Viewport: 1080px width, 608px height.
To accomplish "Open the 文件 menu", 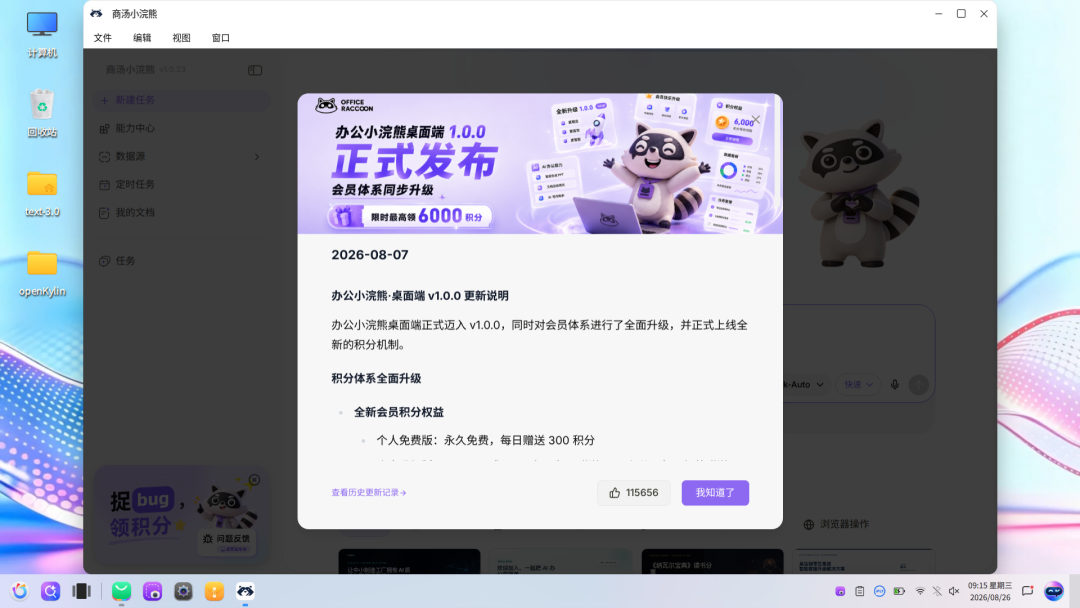I will coord(103,38).
